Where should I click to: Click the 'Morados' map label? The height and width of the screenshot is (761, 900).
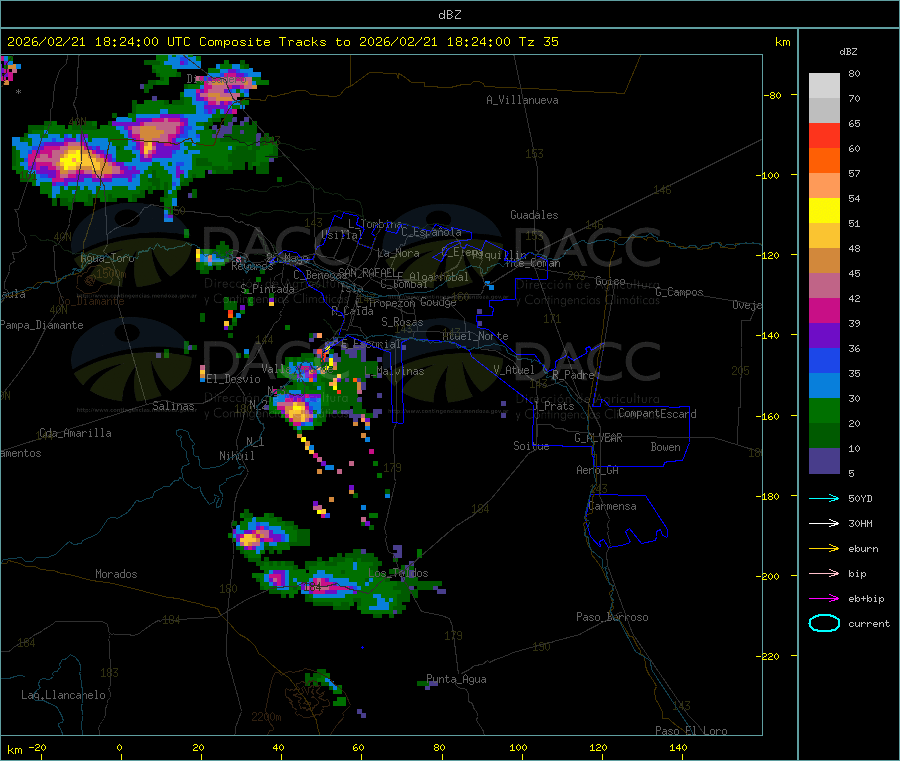pos(116,574)
